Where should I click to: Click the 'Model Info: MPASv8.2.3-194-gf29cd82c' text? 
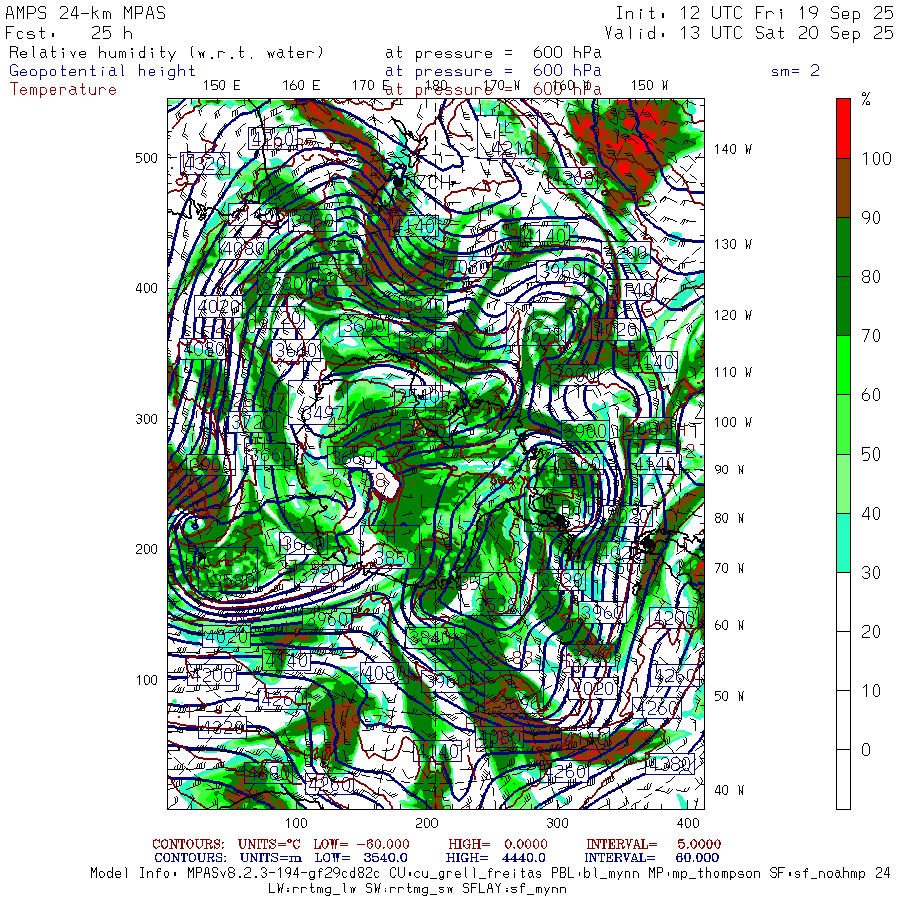(x=235, y=874)
